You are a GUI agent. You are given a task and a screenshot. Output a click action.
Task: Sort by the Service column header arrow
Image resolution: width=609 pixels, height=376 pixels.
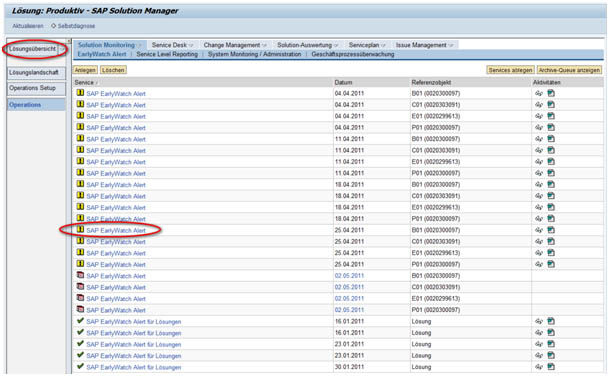[97, 83]
